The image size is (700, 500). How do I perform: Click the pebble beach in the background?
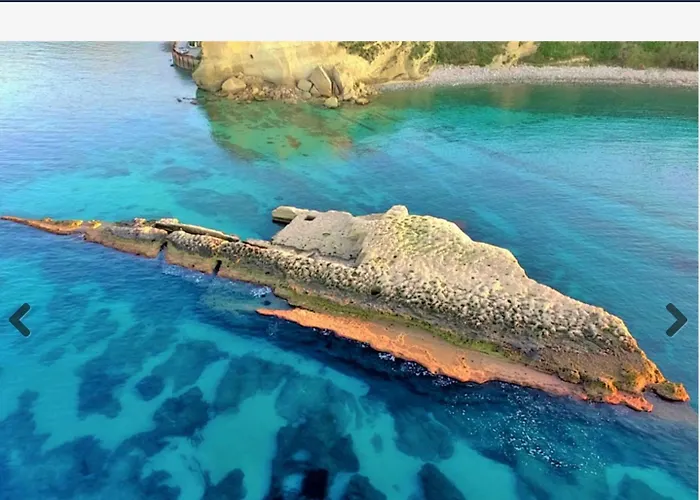pos(540,75)
